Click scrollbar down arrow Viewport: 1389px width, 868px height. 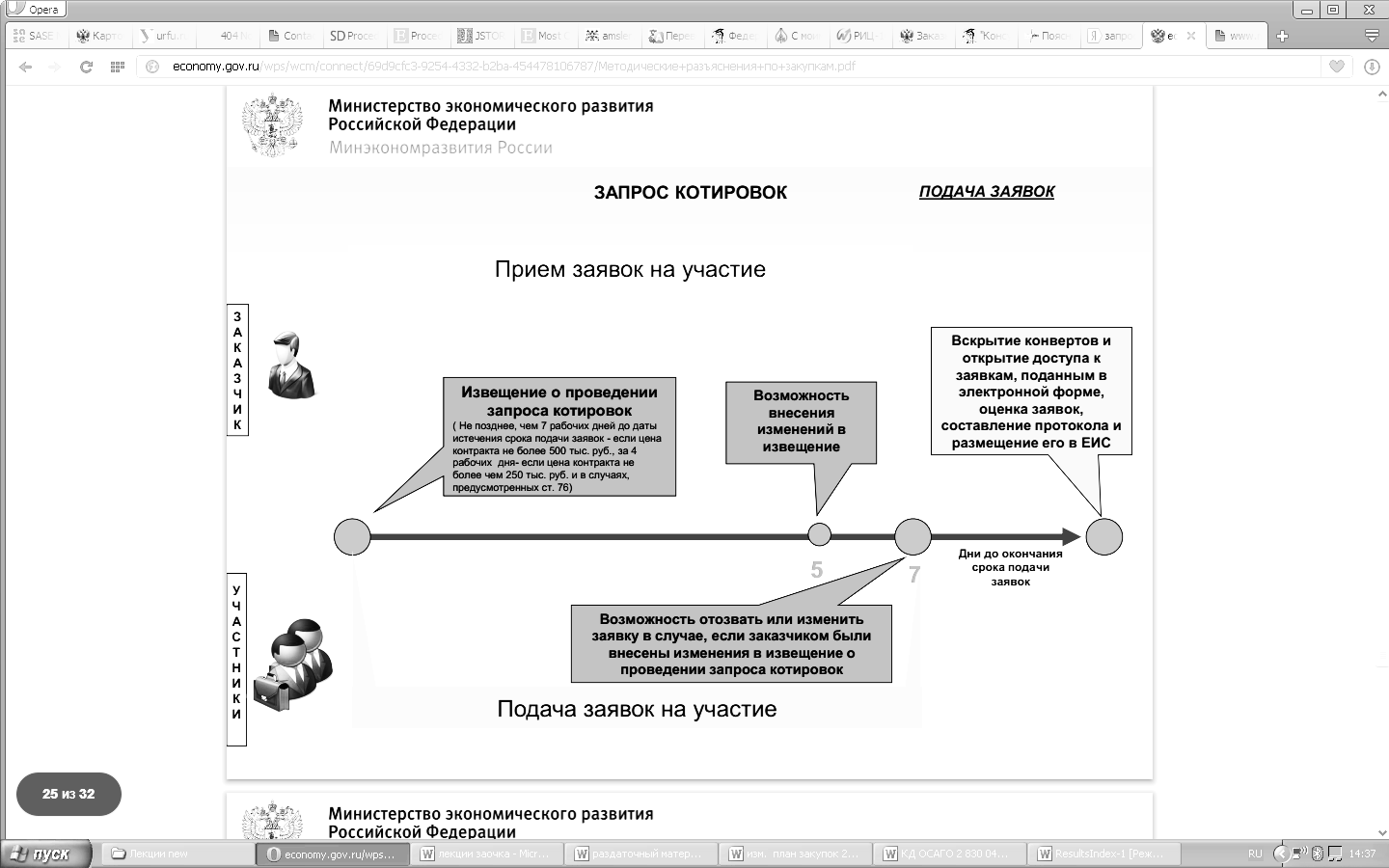pyautogui.click(x=1380, y=831)
